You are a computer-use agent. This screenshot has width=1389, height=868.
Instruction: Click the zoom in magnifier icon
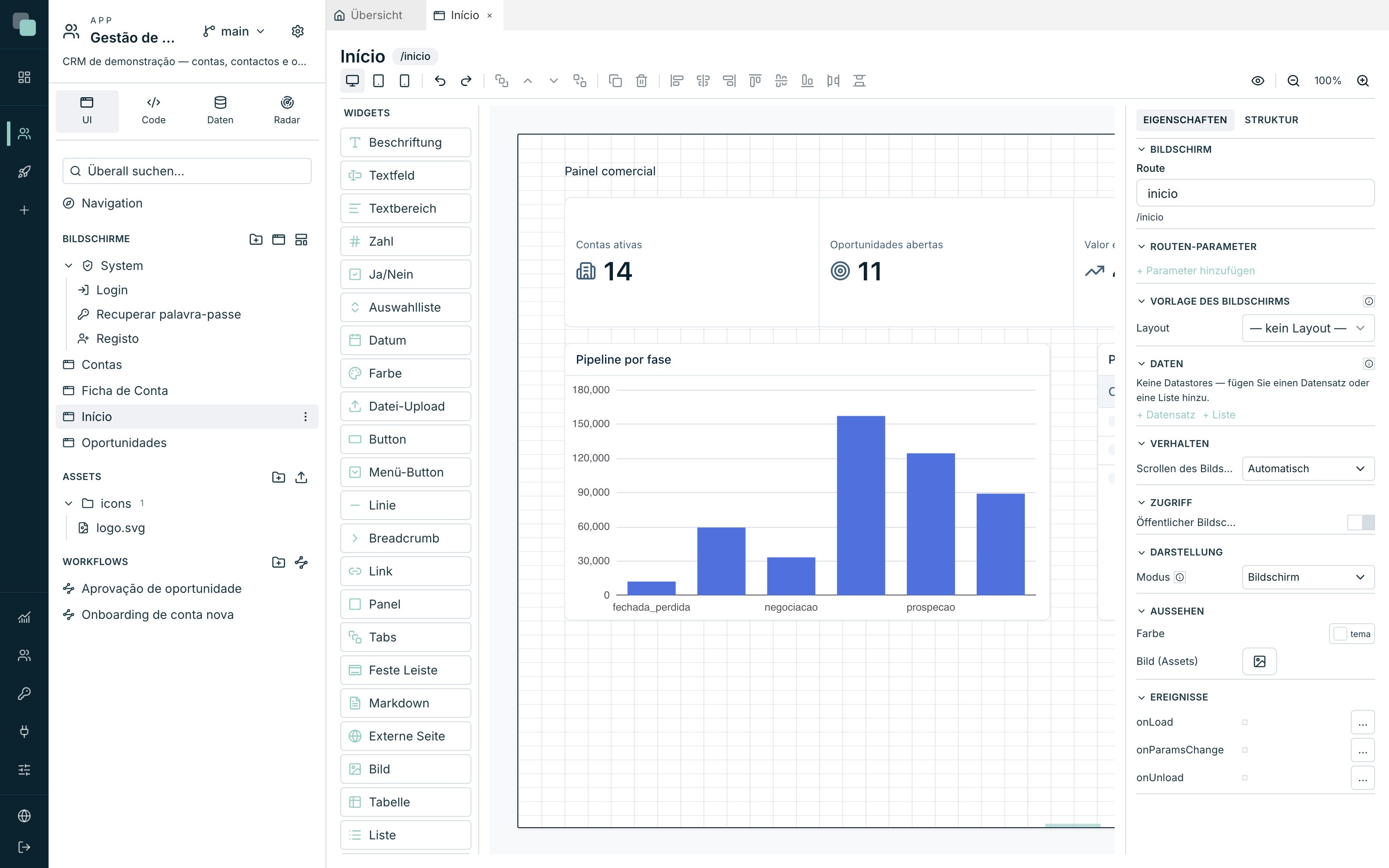click(x=1363, y=81)
